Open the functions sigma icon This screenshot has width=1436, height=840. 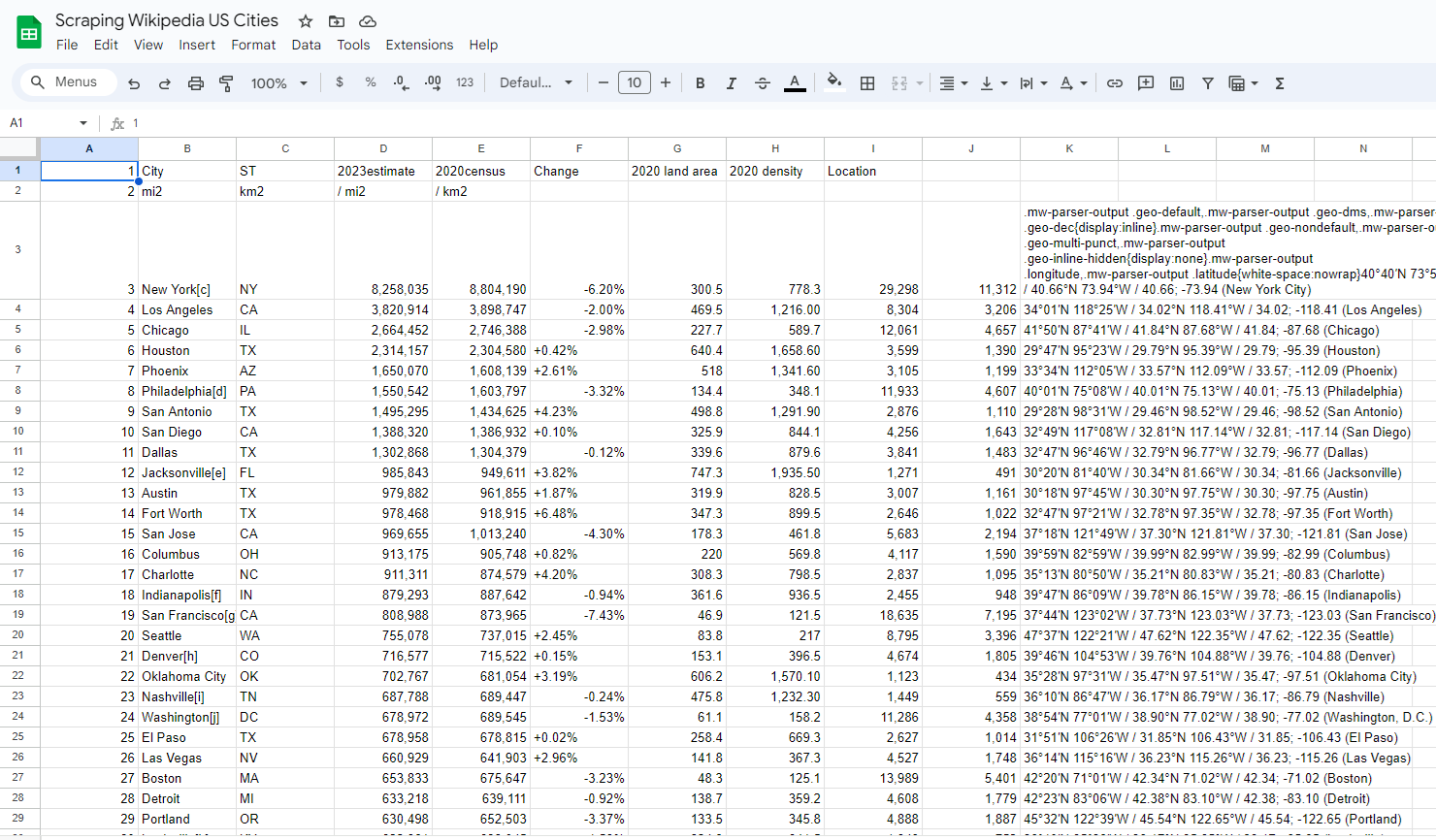click(1280, 83)
